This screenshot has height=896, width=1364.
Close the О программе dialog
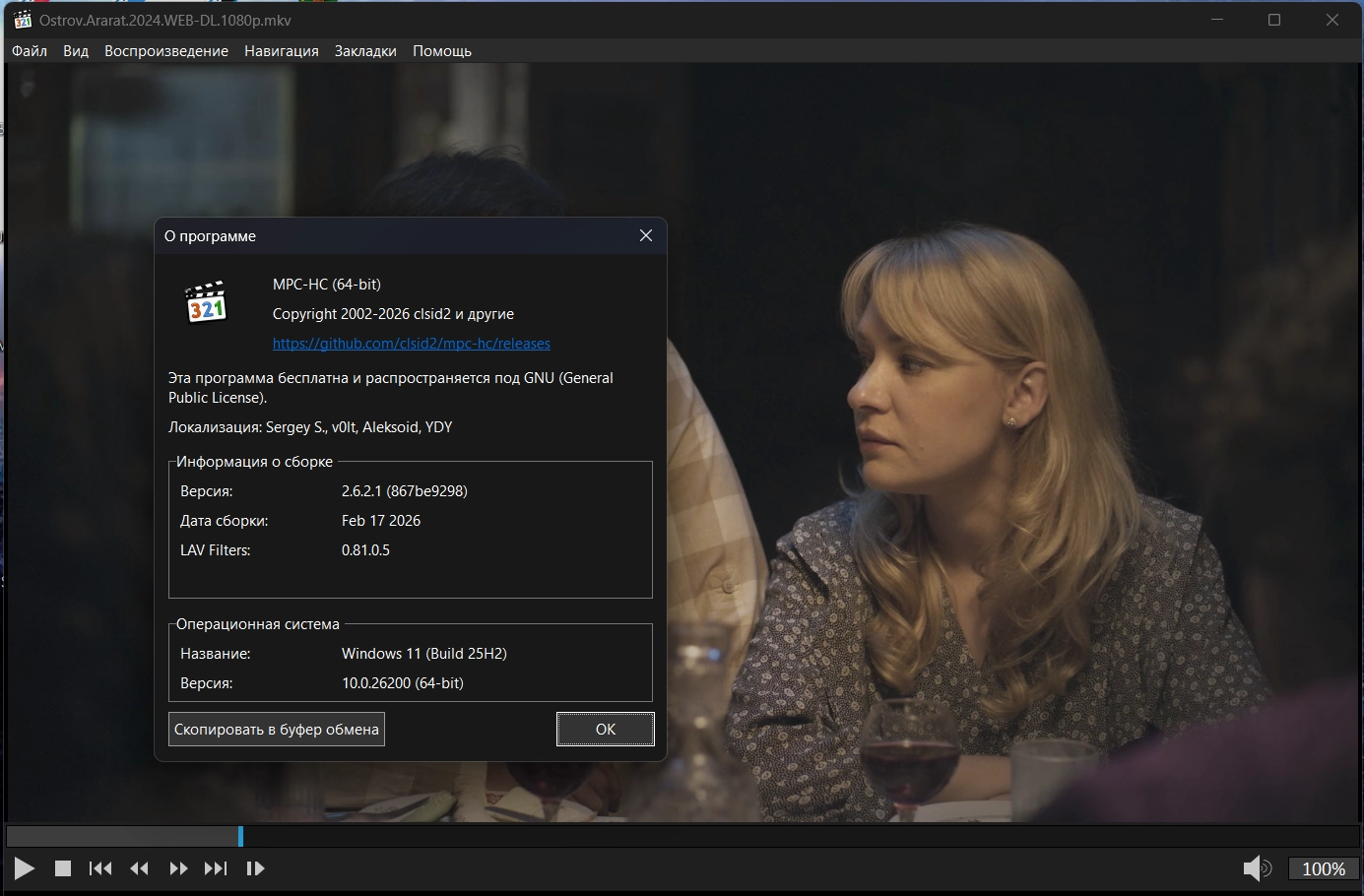tap(646, 235)
